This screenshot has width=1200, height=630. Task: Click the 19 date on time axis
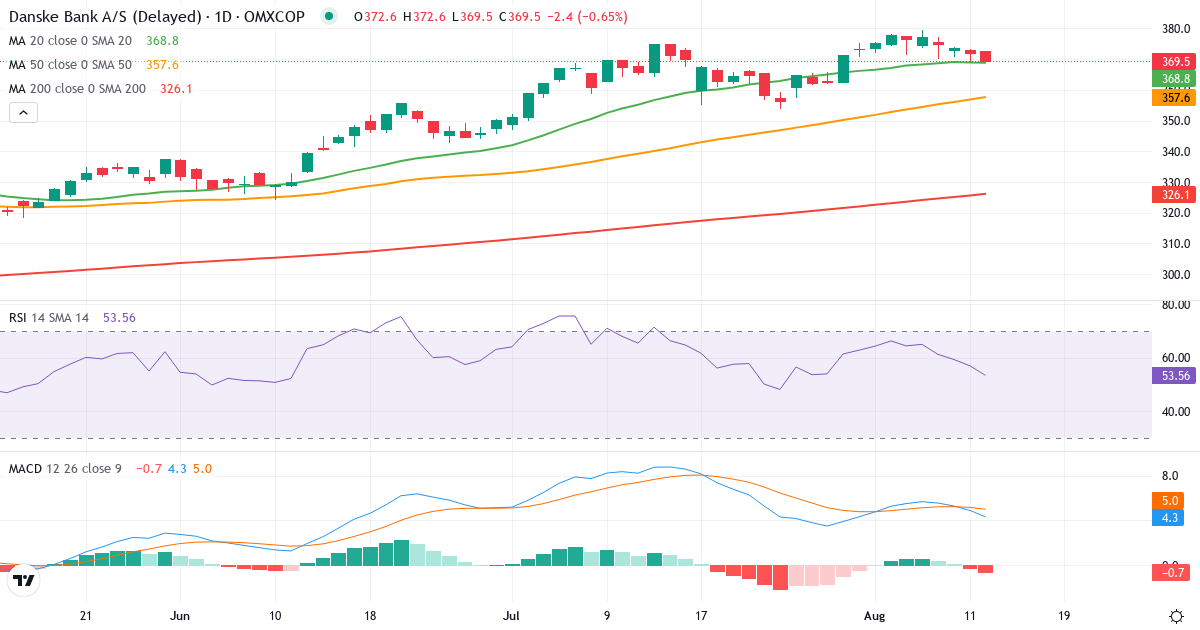[1063, 616]
